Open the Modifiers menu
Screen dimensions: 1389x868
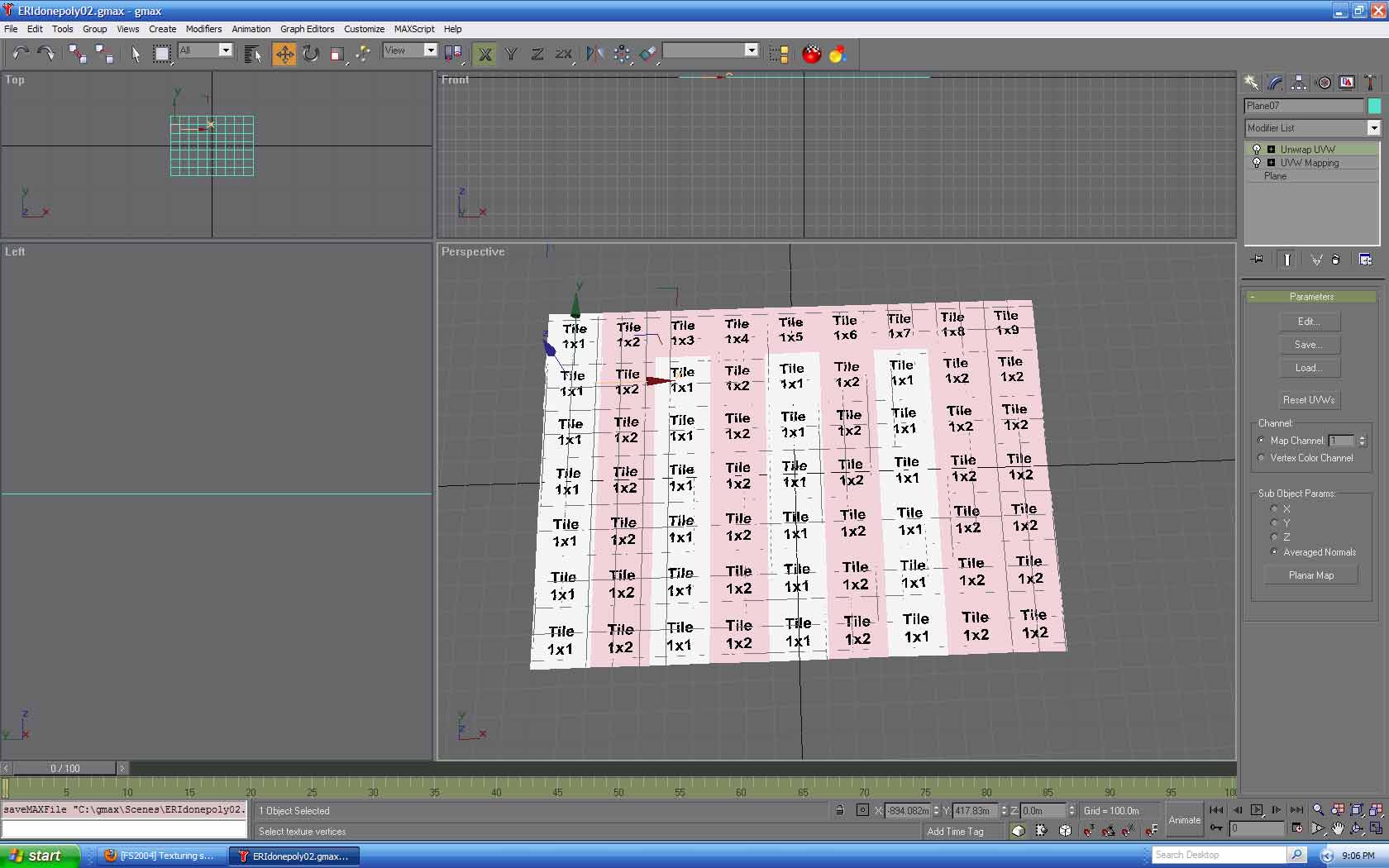(203, 29)
